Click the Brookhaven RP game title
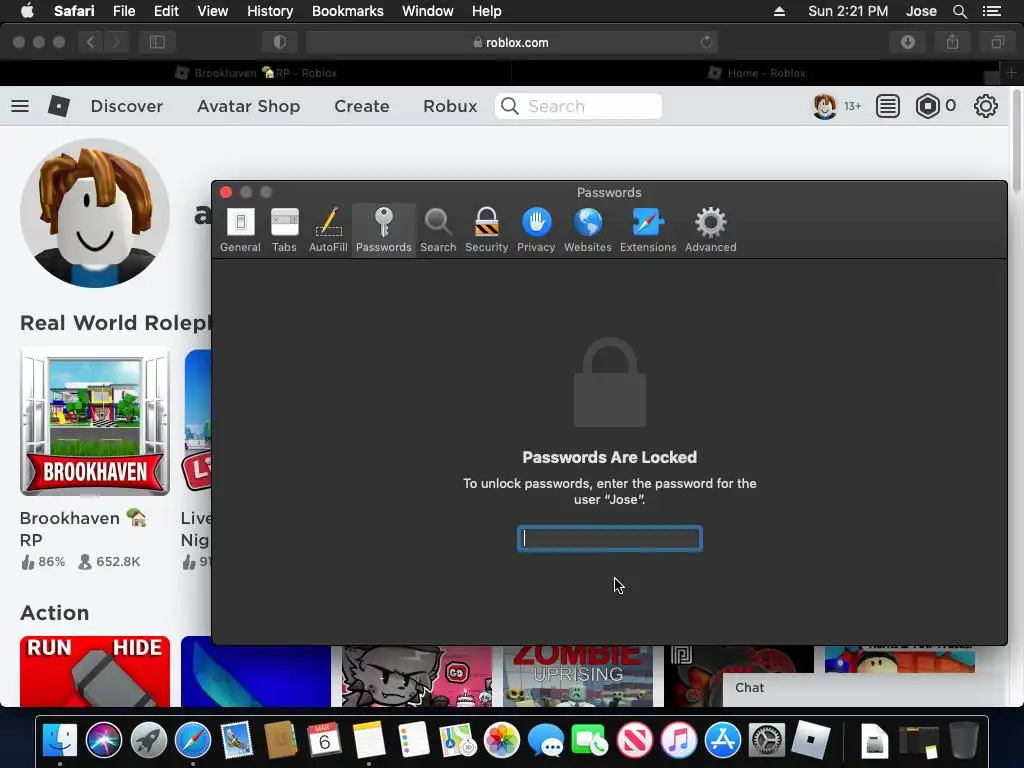The height and width of the screenshot is (768, 1024). pos(83,529)
